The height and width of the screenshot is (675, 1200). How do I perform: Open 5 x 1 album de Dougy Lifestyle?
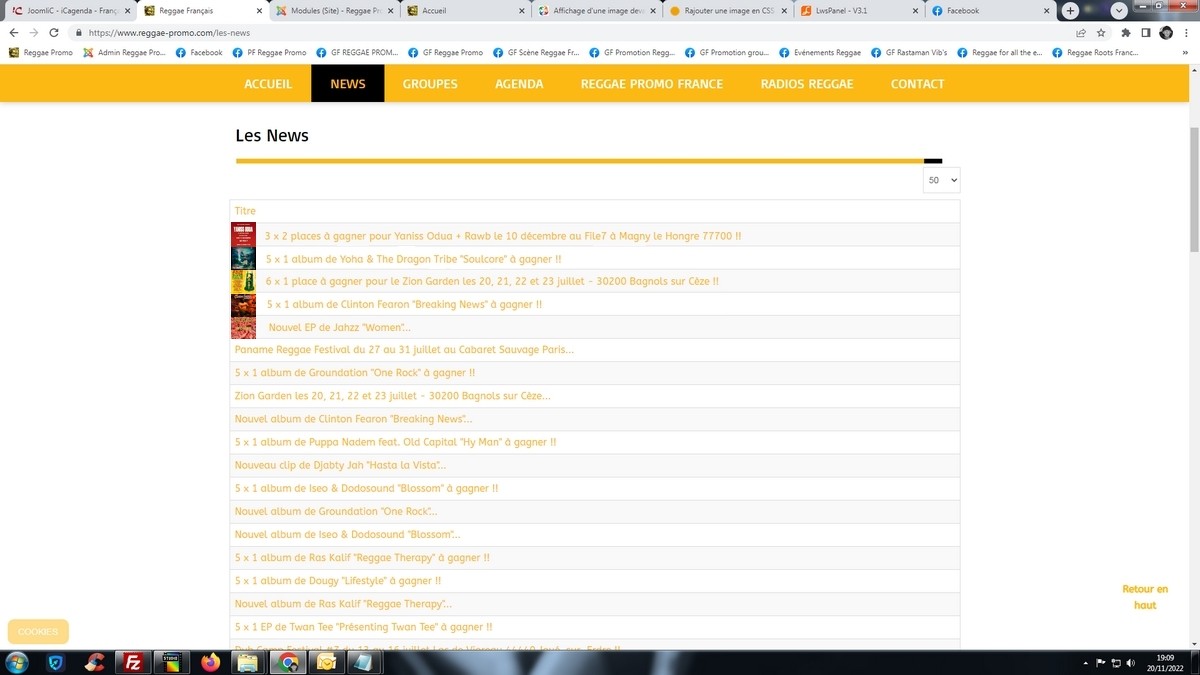coord(337,580)
